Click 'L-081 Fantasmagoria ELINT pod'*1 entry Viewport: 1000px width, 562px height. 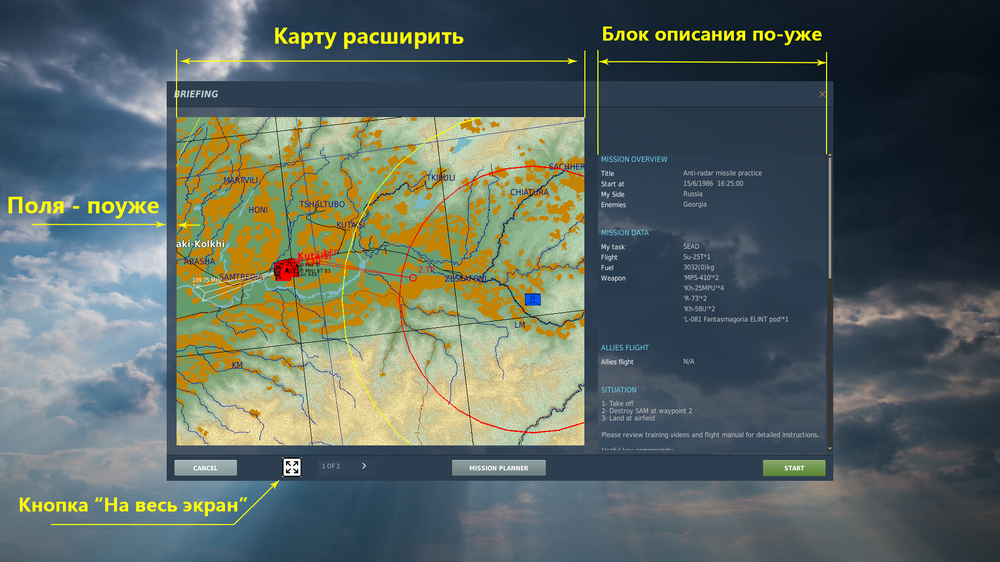pos(735,320)
